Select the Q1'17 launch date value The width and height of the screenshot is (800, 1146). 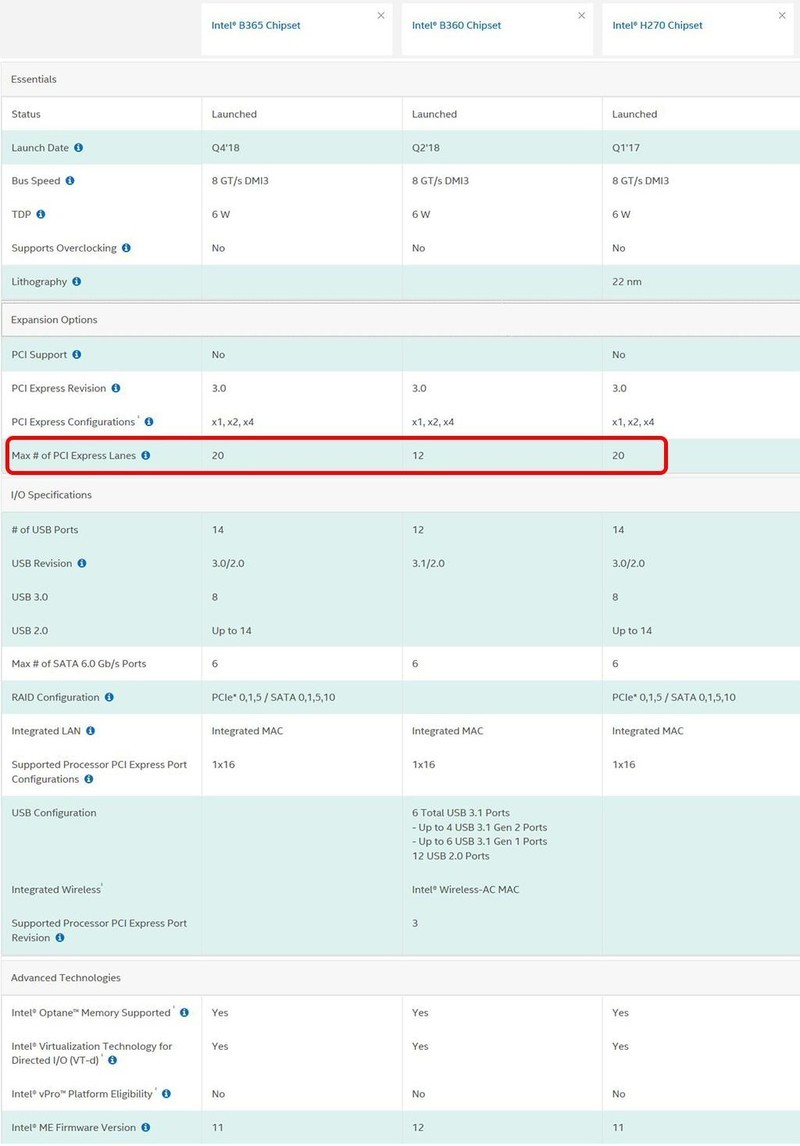coord(626,148)
